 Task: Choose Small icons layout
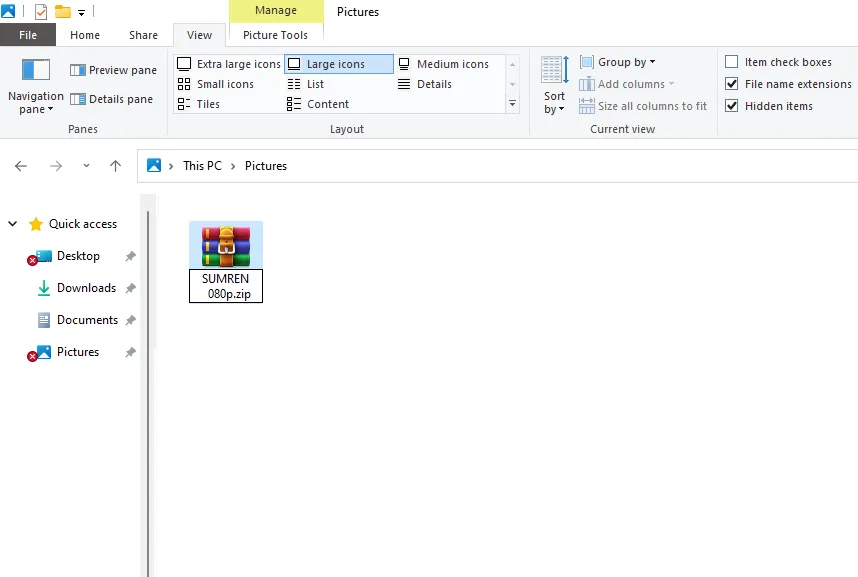pyautogui.click(x=216, y=84)
